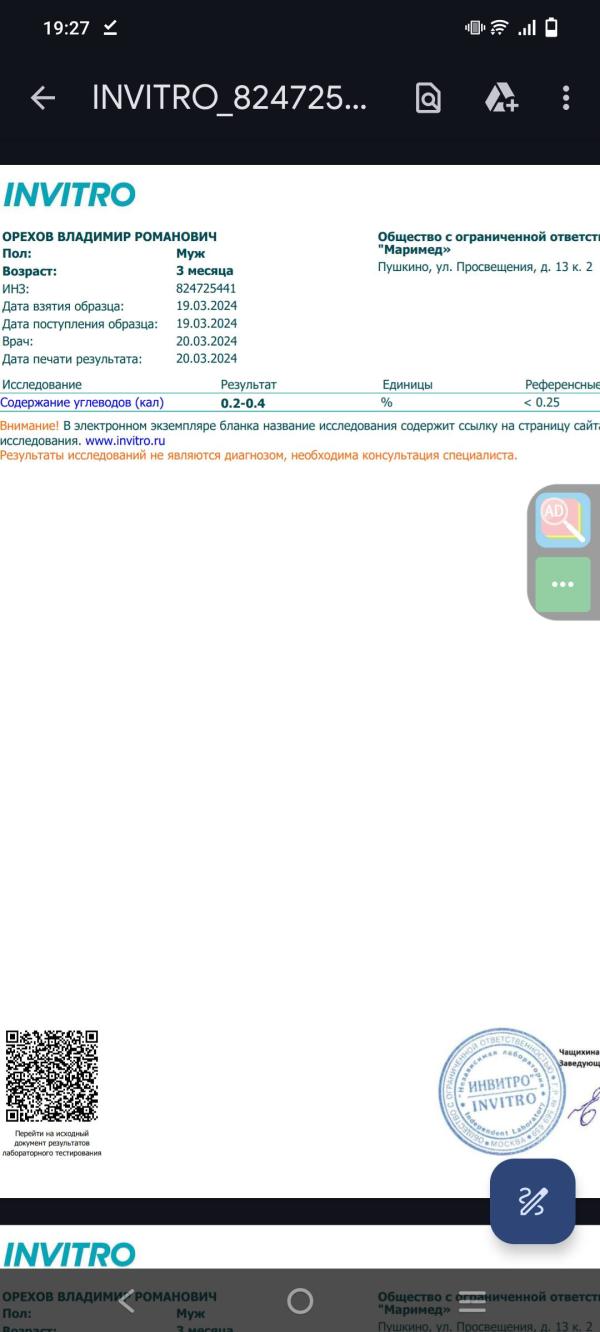Open the find-in-document search icon
Image resolution: width=600 pixels, height=1332 pixels.
click(428, 97)
